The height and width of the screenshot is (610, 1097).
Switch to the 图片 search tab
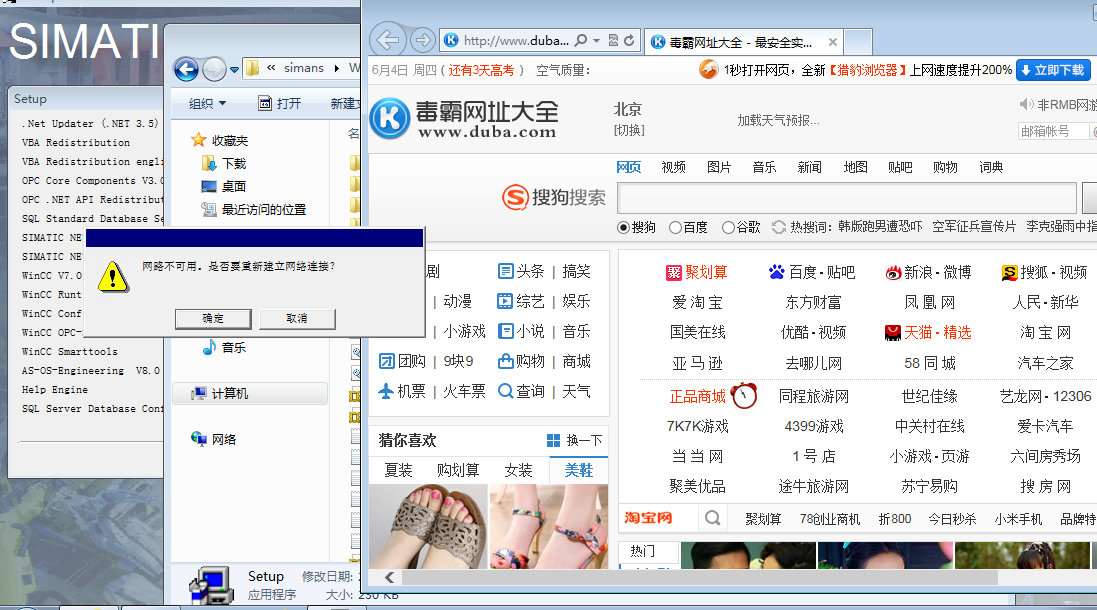(x=719, y=167)
